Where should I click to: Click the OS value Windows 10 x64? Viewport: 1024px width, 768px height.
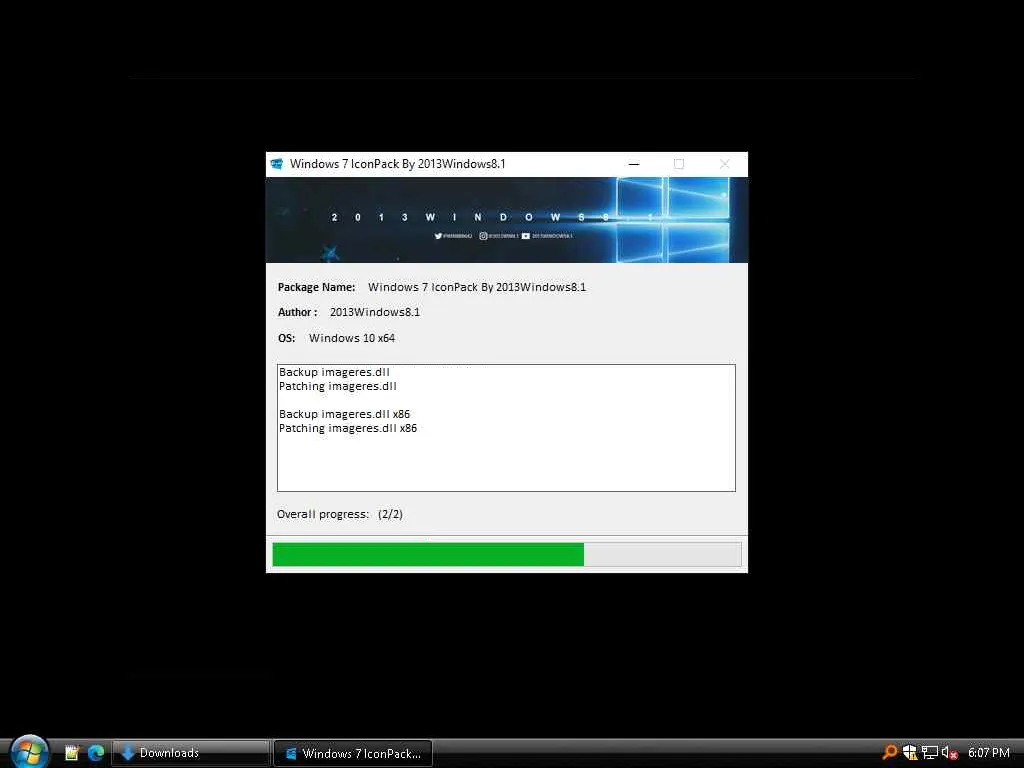pos(352,338)
